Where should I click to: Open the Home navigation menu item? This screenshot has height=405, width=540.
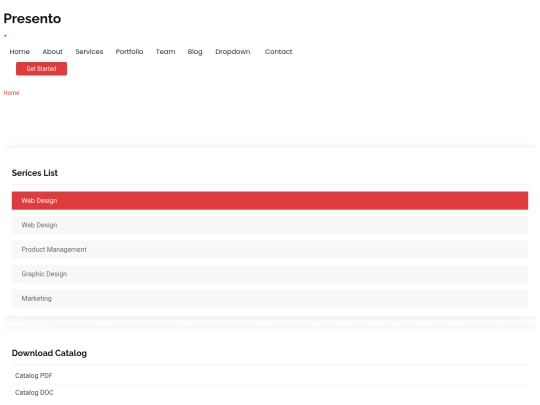[x=20, y=52]
